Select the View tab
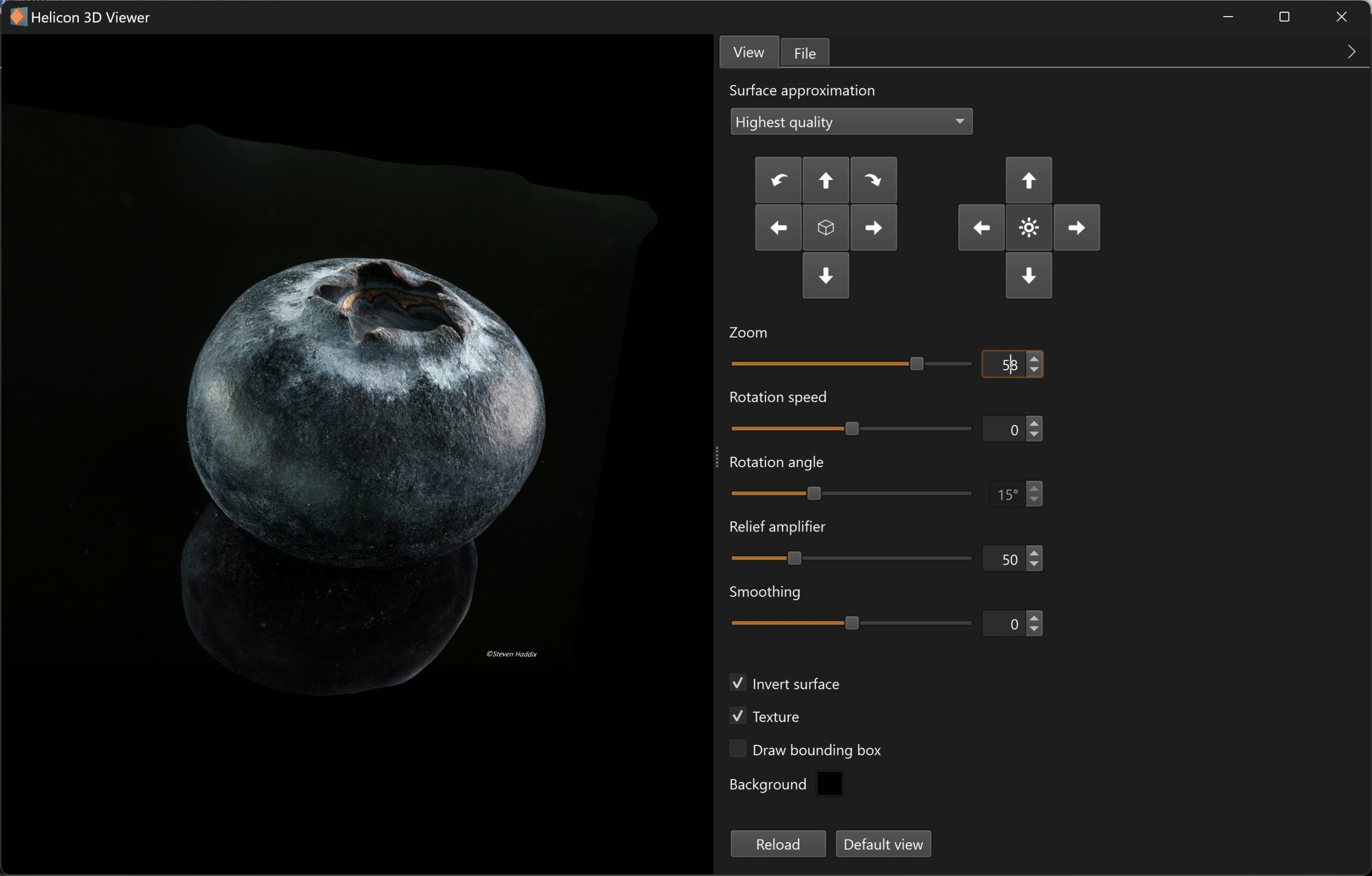Viewport: 1372px width, 876px height. click(749, 53)
